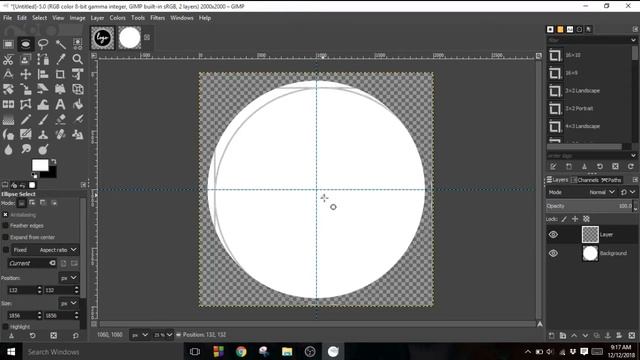Select the Gradient tool
The height and width of the screenshot is (360, 640).
coord(8,120)
